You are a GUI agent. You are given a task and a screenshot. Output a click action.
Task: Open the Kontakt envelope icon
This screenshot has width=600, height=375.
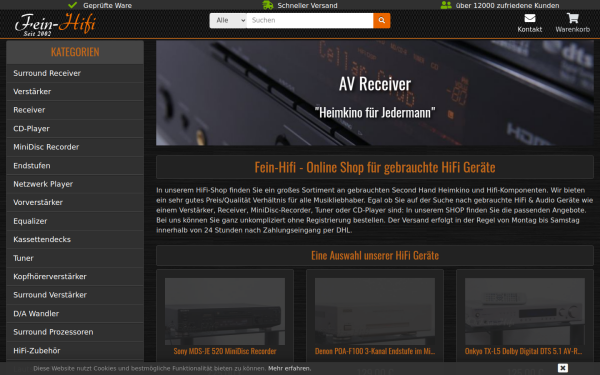(x=530, y=18)
